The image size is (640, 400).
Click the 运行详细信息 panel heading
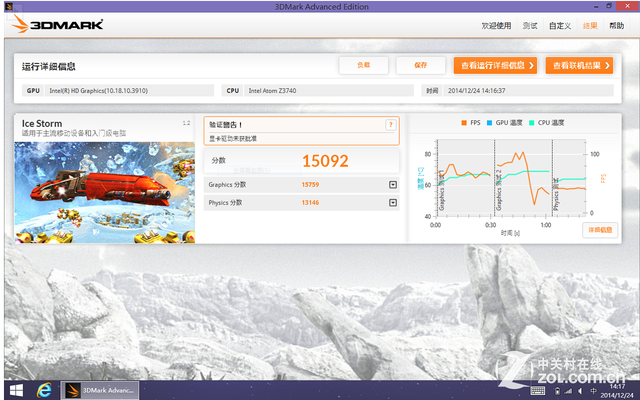(49, 67)
